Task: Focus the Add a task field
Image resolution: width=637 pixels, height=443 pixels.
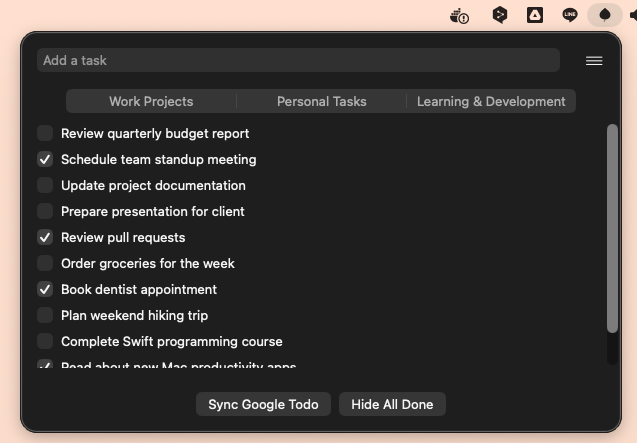Action: (x=299, y=60)
